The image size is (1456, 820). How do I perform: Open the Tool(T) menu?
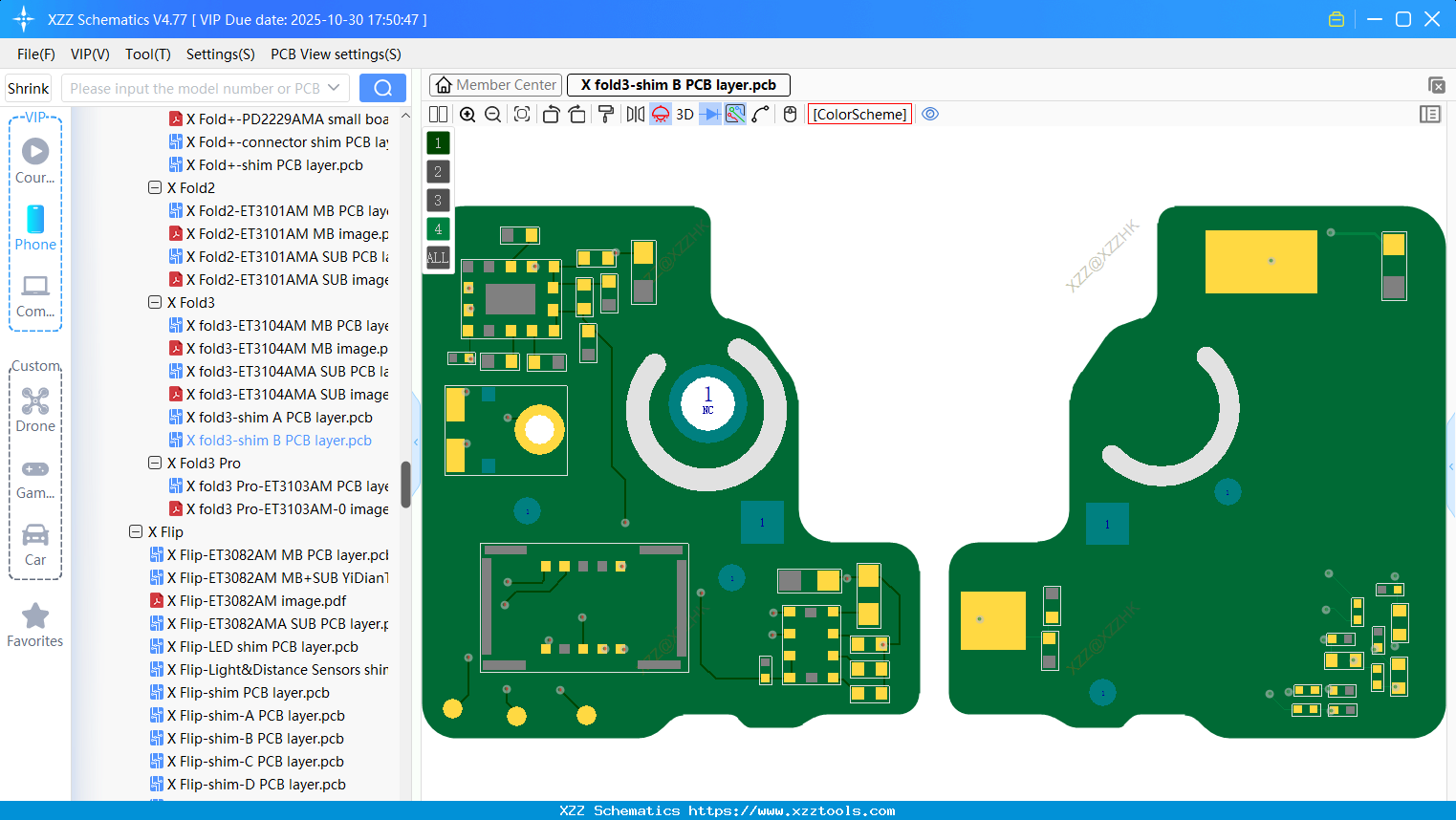[x=147, y=54]
